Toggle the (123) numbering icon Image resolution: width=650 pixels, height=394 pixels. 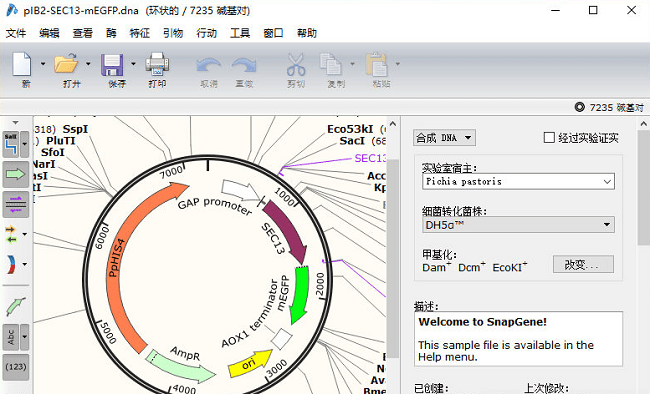pos(16,367)
